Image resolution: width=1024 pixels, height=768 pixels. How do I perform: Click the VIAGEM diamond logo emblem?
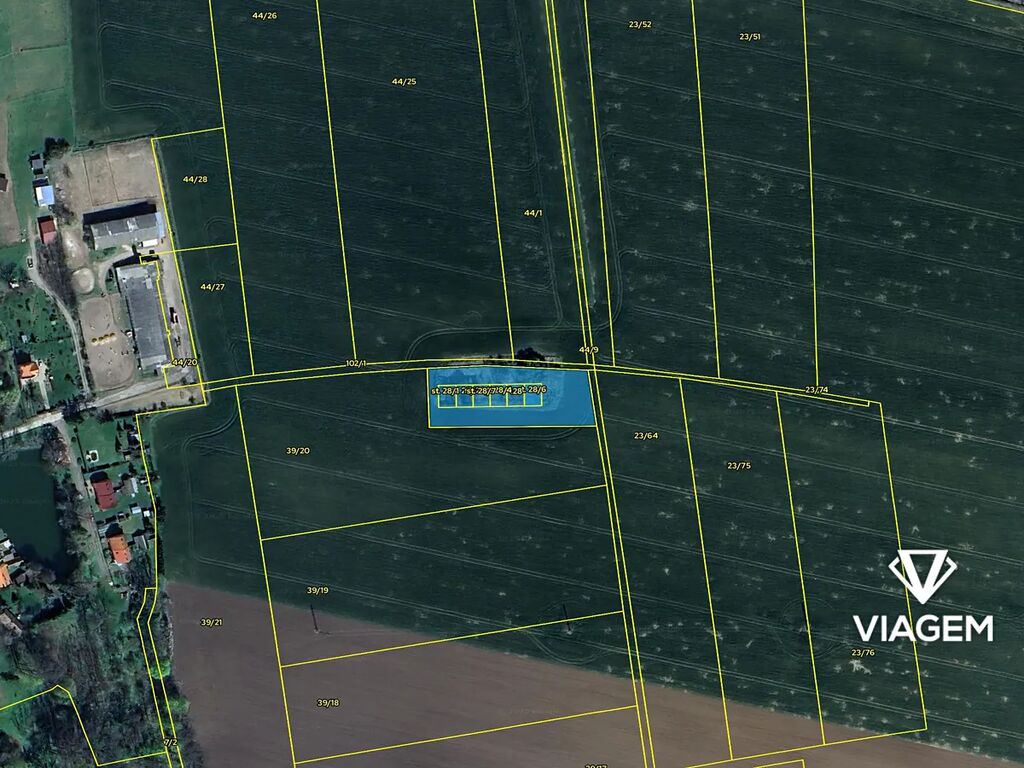(922, 576)
